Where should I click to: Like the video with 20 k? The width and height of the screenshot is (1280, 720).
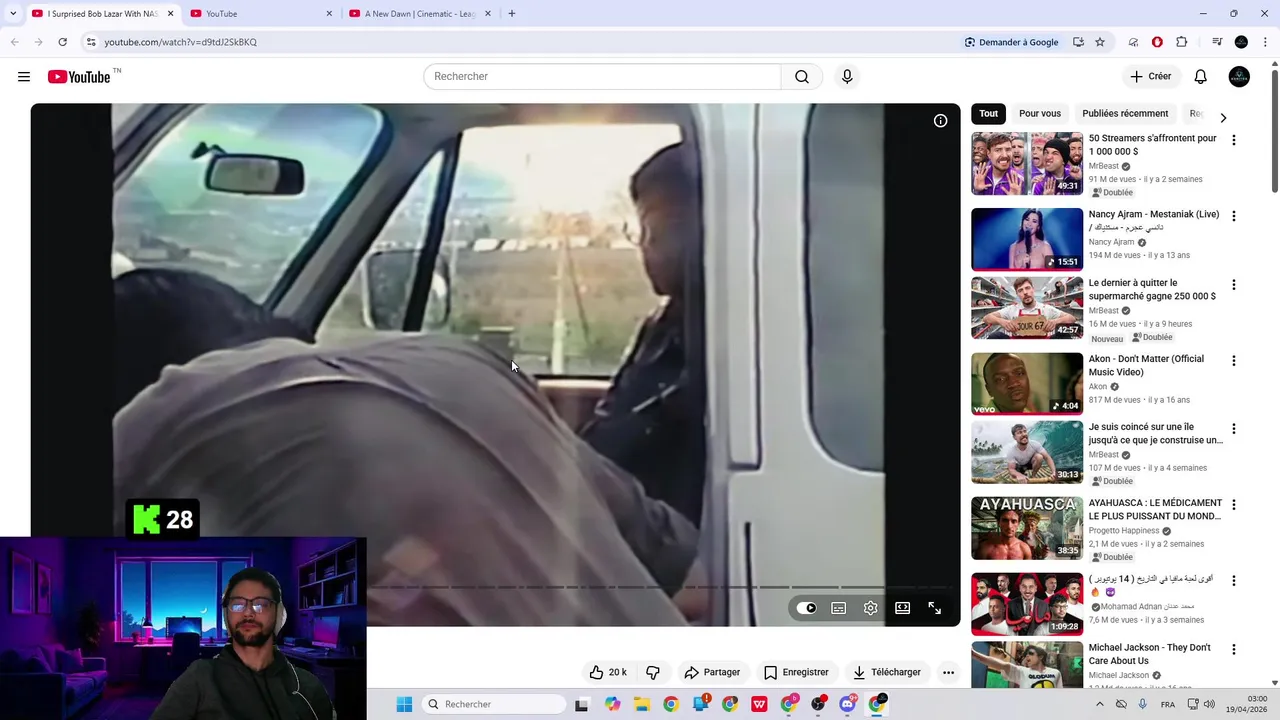[x=608, y=672]
